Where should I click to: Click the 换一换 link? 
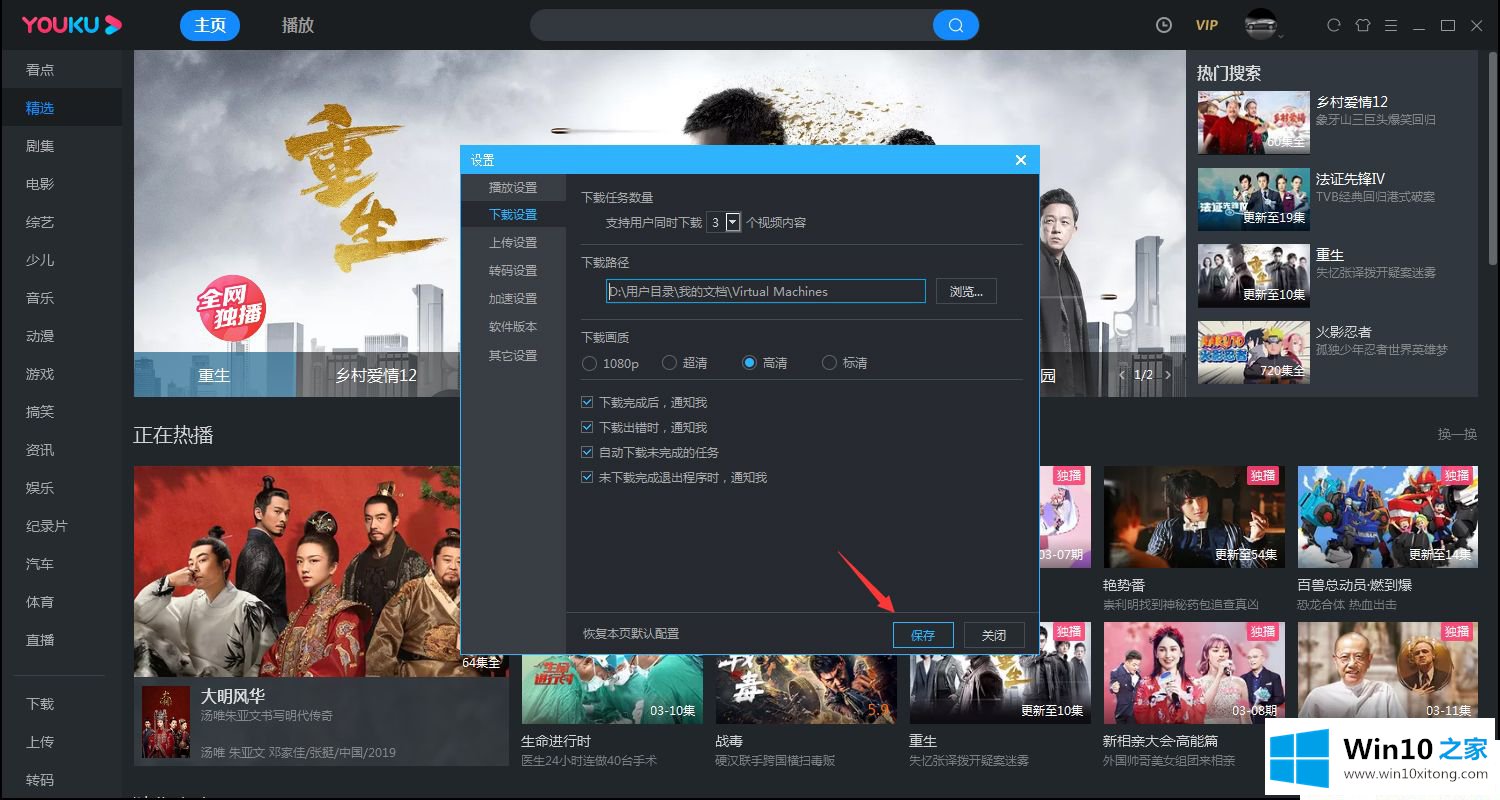pos(1457,434)
